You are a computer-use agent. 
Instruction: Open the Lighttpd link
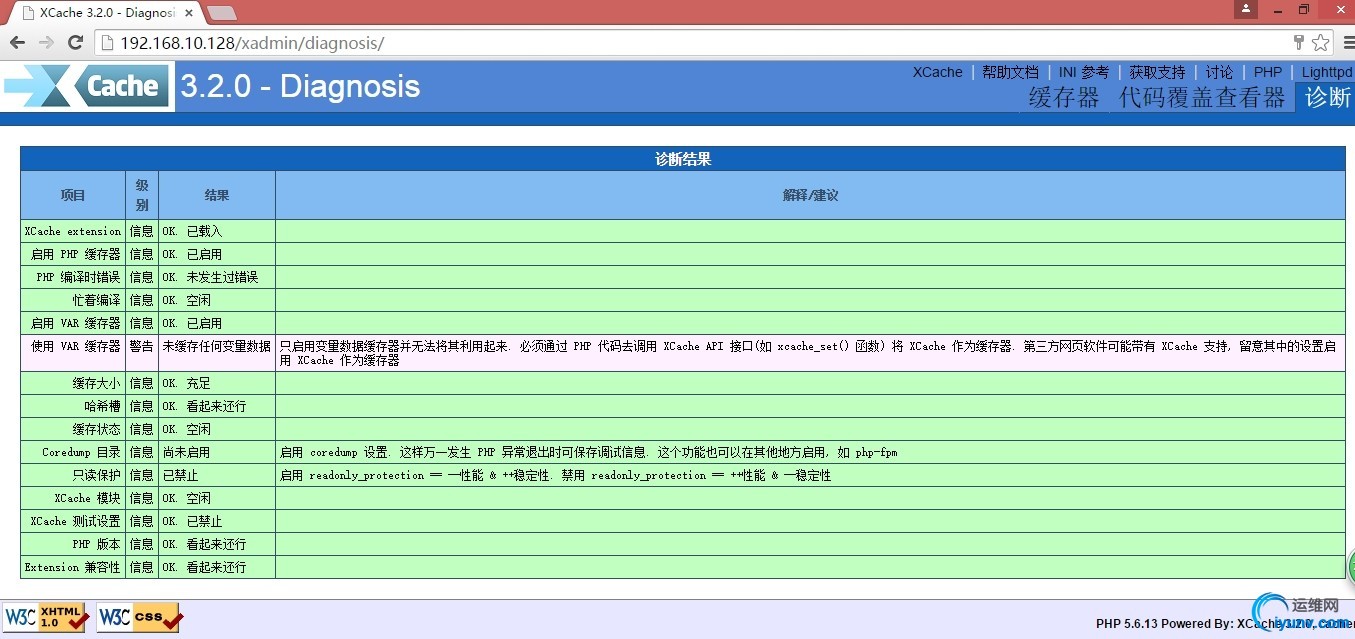1327,72
